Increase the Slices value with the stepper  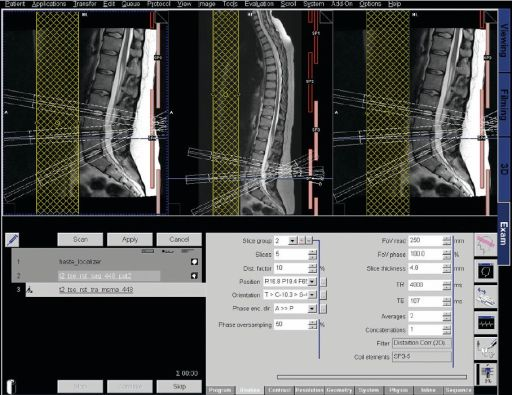pos(312,252)
